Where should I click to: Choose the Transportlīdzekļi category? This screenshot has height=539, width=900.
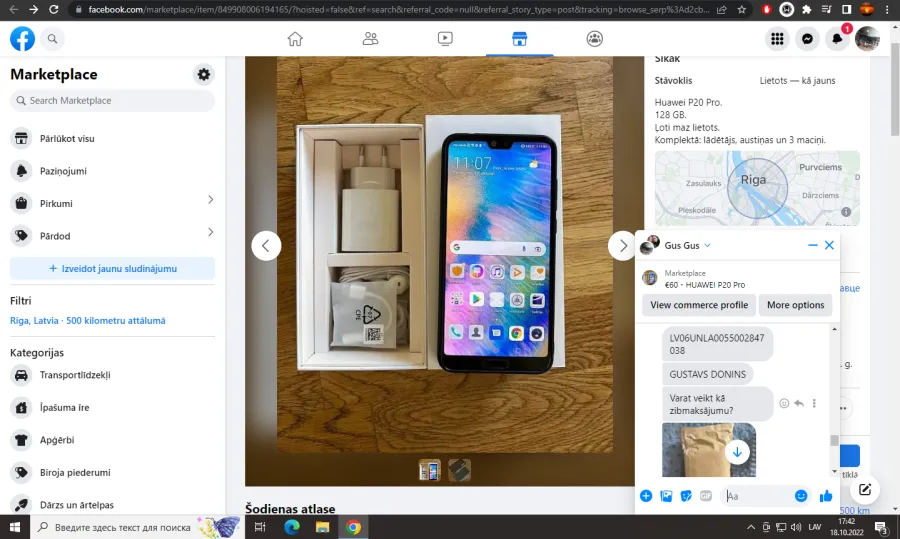[112, 375]
